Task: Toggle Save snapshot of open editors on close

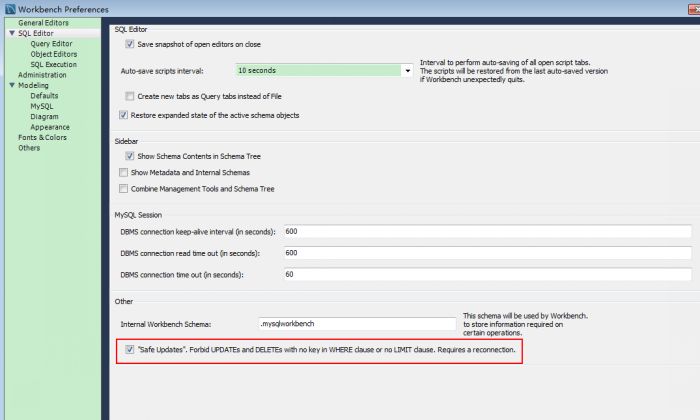Action: click(x=130, y=45)
